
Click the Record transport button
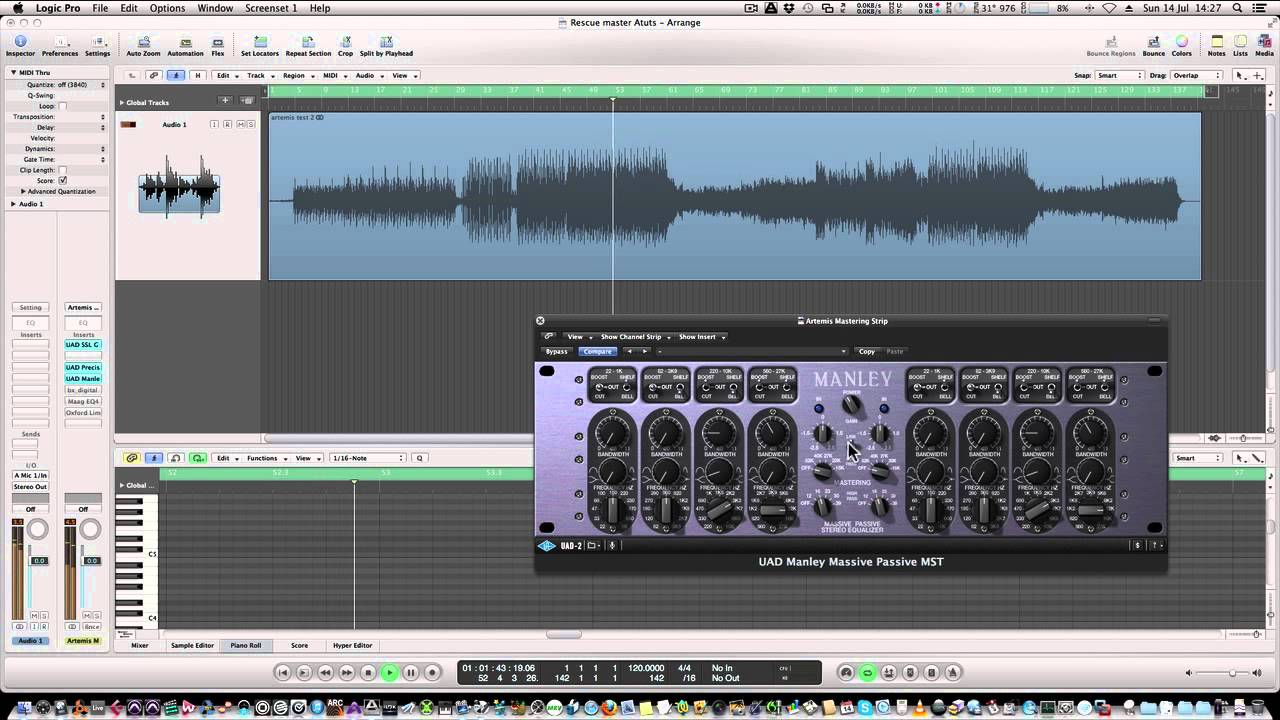(x=432, y=673)
